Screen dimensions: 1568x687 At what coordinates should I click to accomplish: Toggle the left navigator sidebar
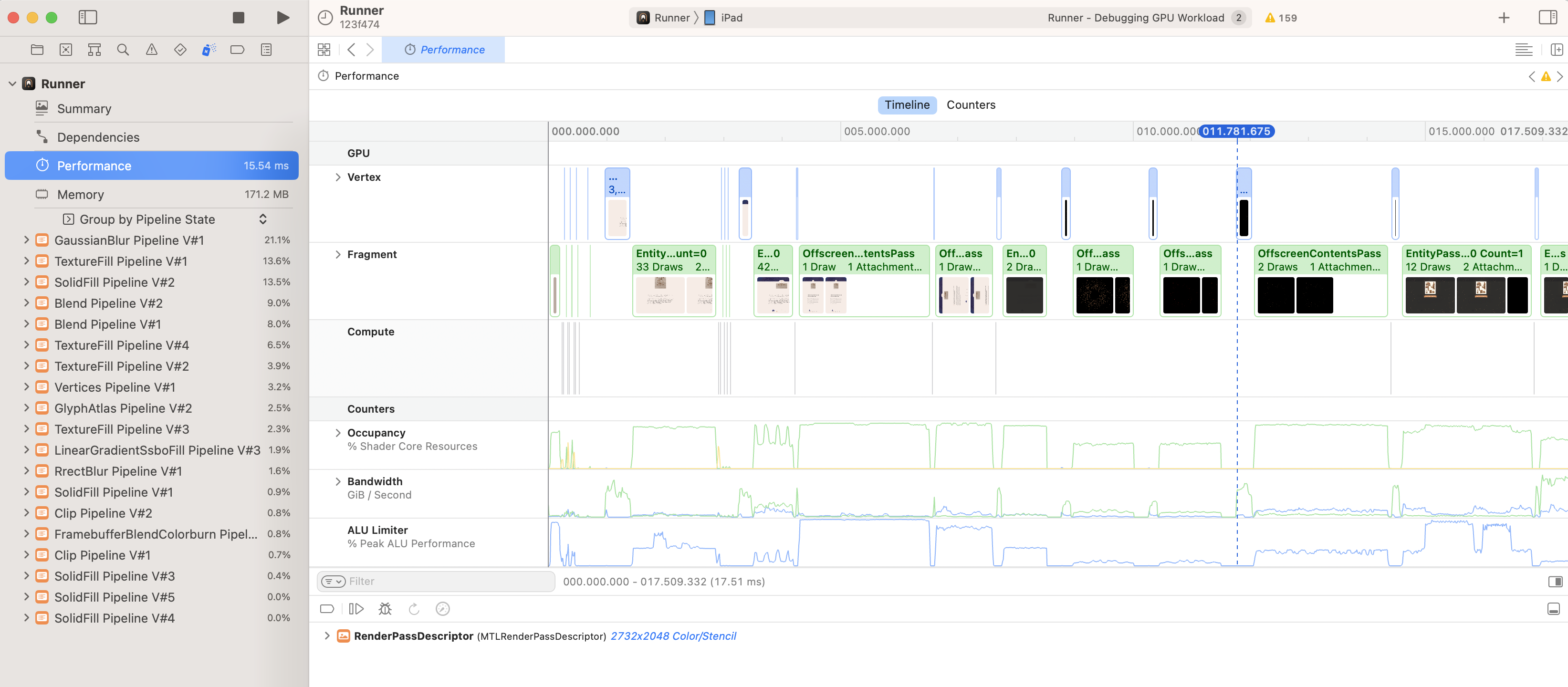coord(88,18)
